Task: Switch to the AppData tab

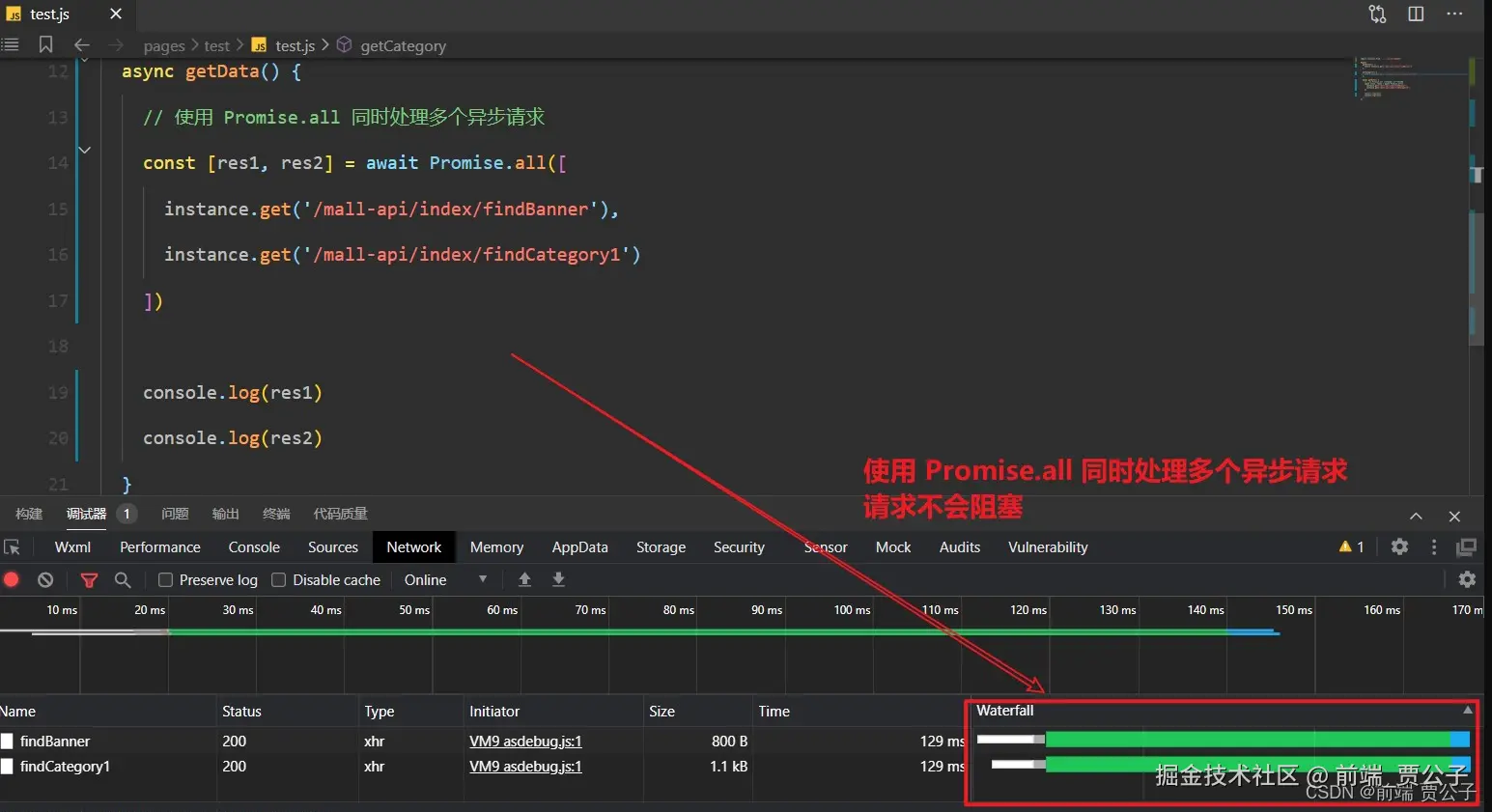Action: (x=580, y=547)
